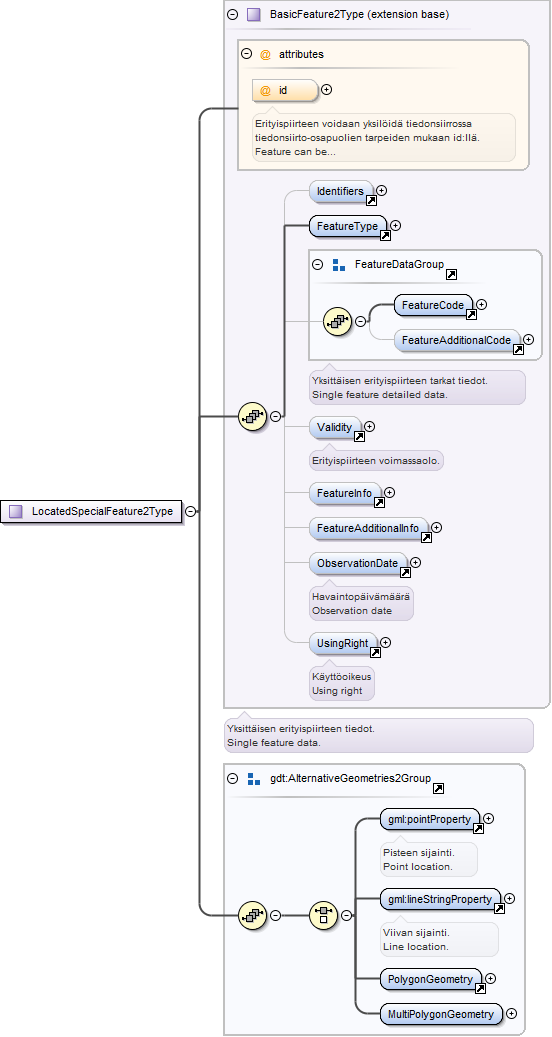552x1037 pixels.
Task: Click the FeatureCode reference arrow icon
Action: [x=472, y=313]
